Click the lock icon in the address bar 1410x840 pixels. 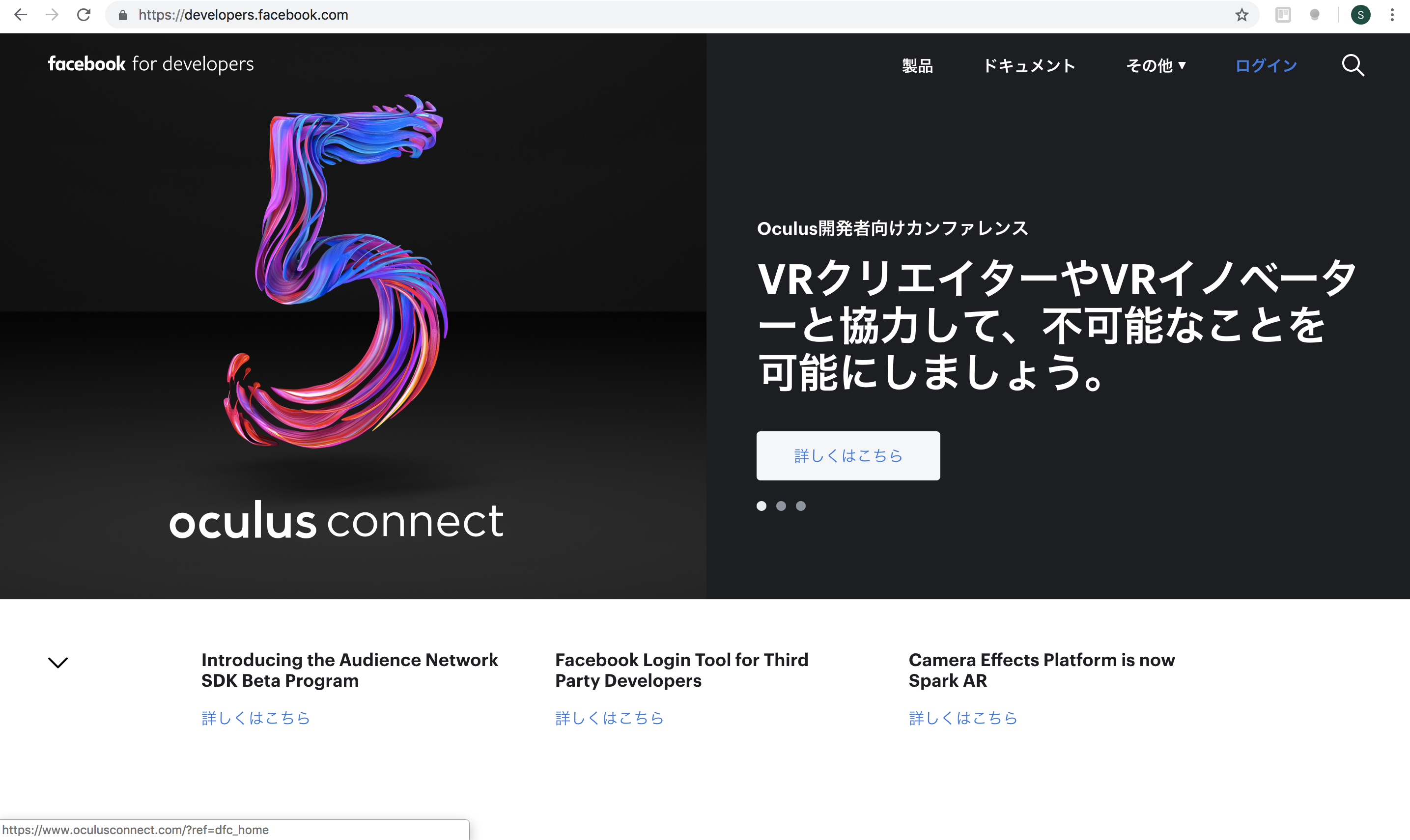tap(122, 15)
